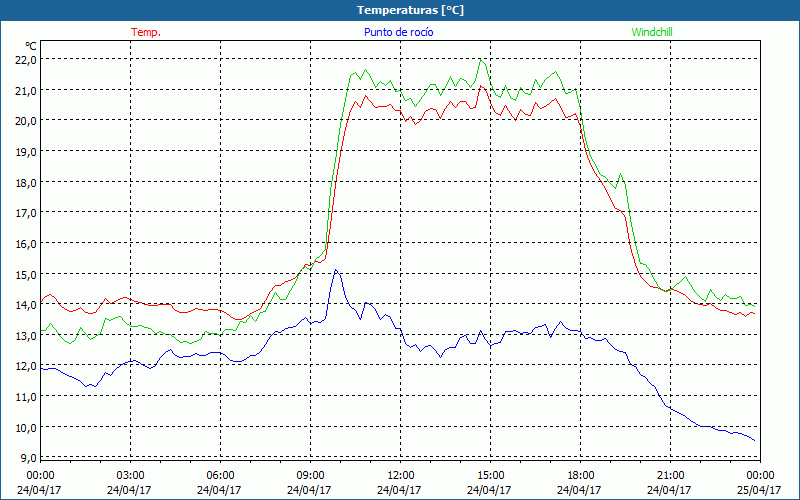800x500 pixels.
Task: Click the '18:00' time axis label
Action: point(580,475)
